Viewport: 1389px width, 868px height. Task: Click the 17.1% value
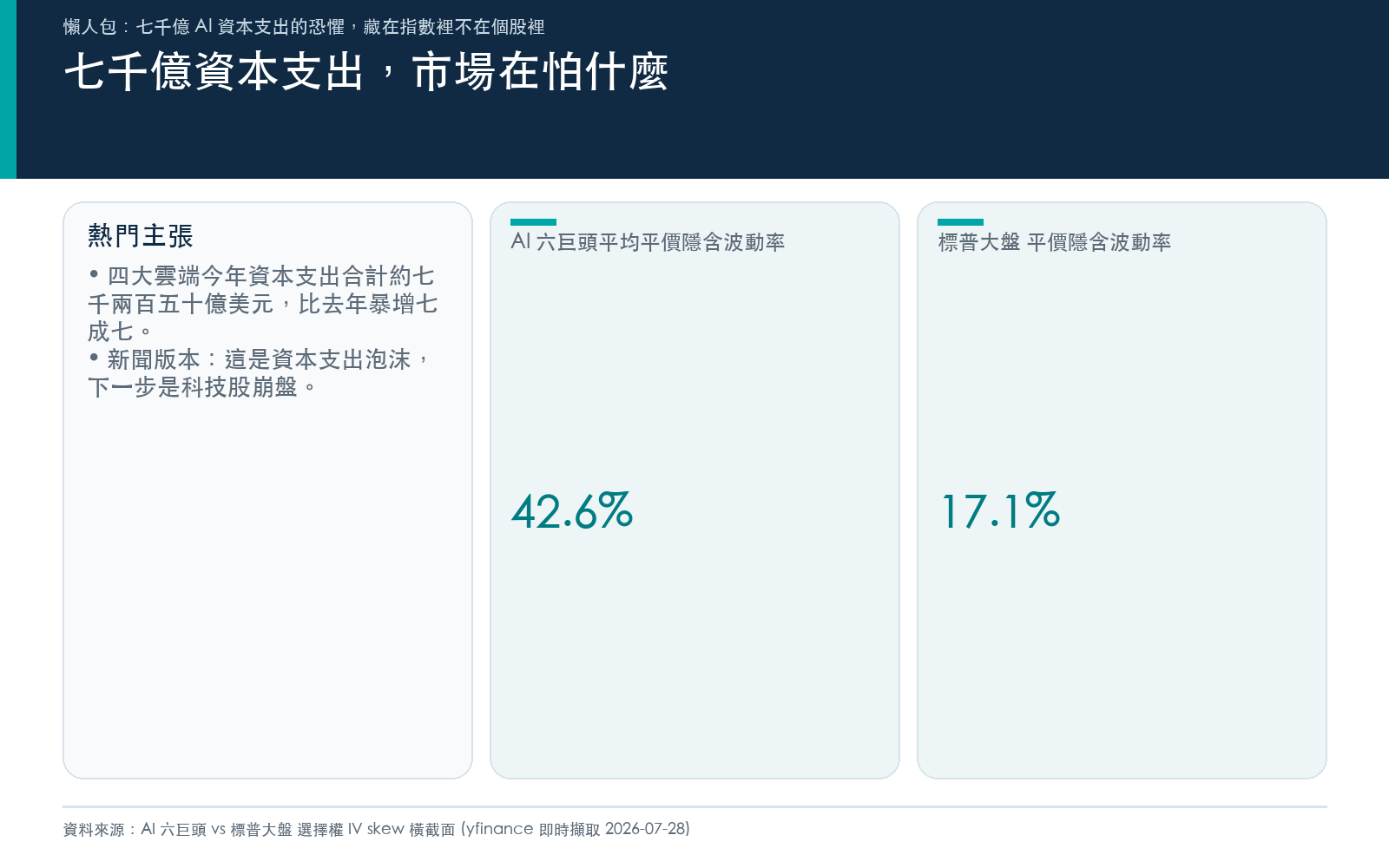[x=1000, y=510]
